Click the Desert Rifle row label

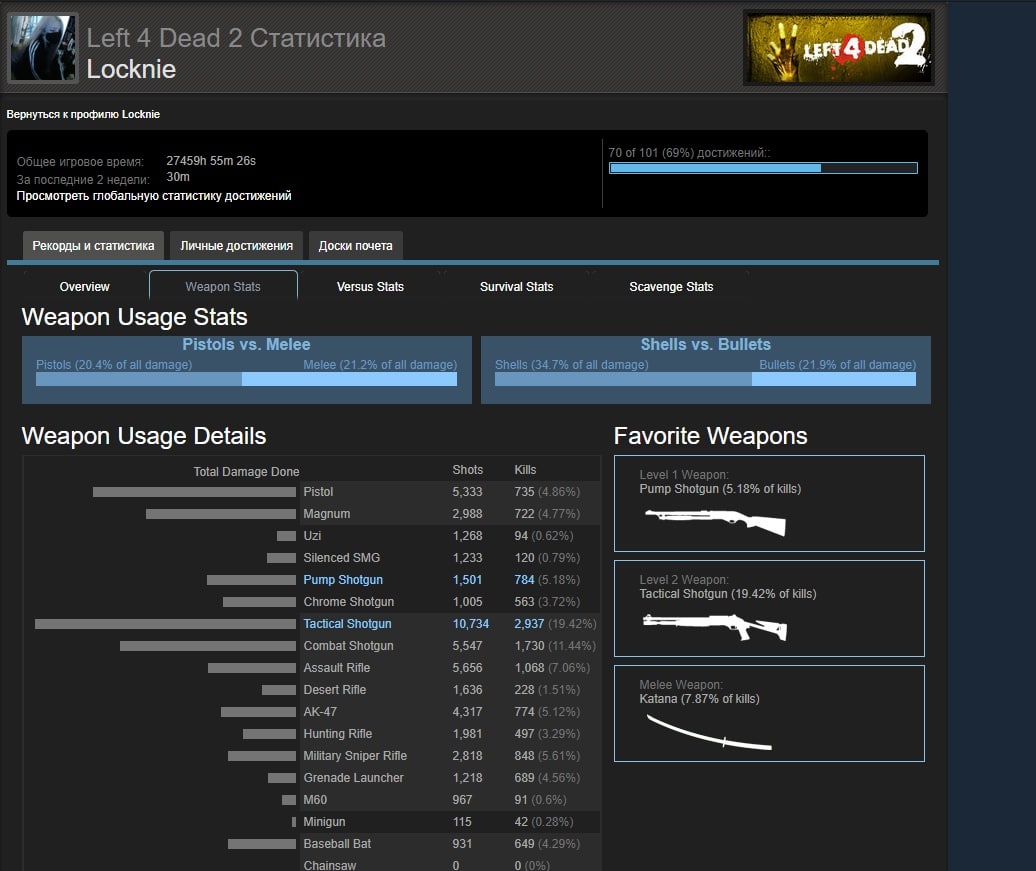335,690
